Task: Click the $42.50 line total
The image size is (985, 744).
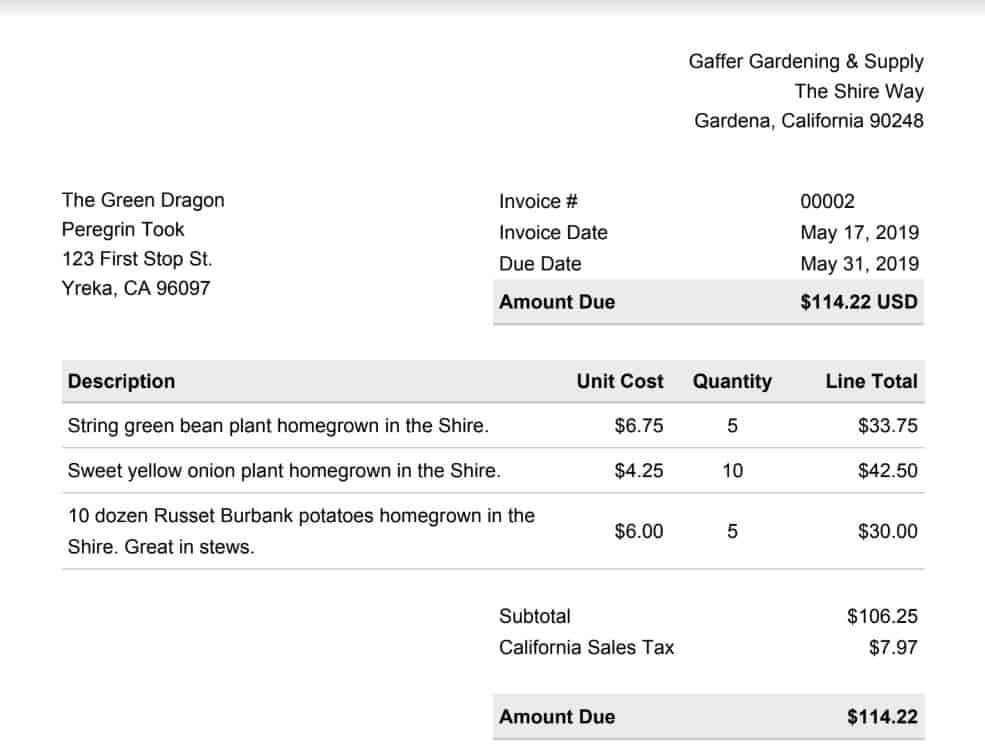Action: point(888,471)
